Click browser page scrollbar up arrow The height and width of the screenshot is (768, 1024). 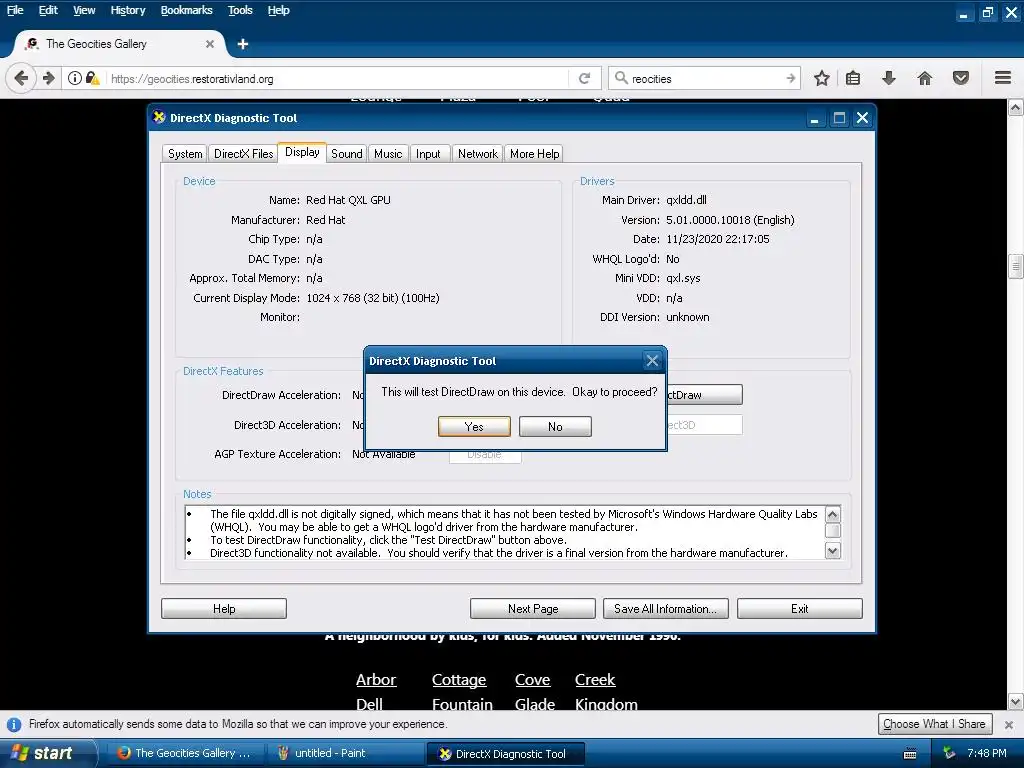(1016, 108)
